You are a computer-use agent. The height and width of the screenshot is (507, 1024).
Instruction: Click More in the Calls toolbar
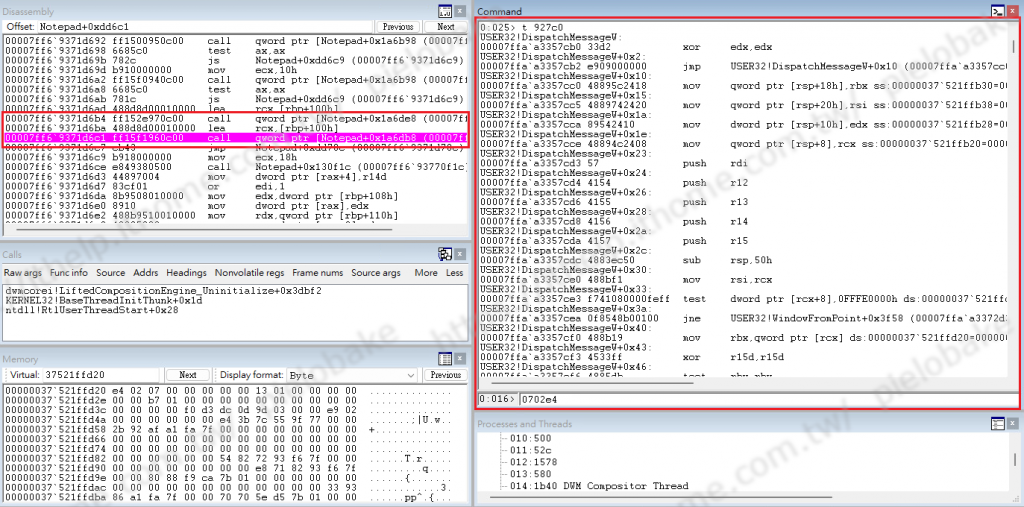click(x=426, y=272)
